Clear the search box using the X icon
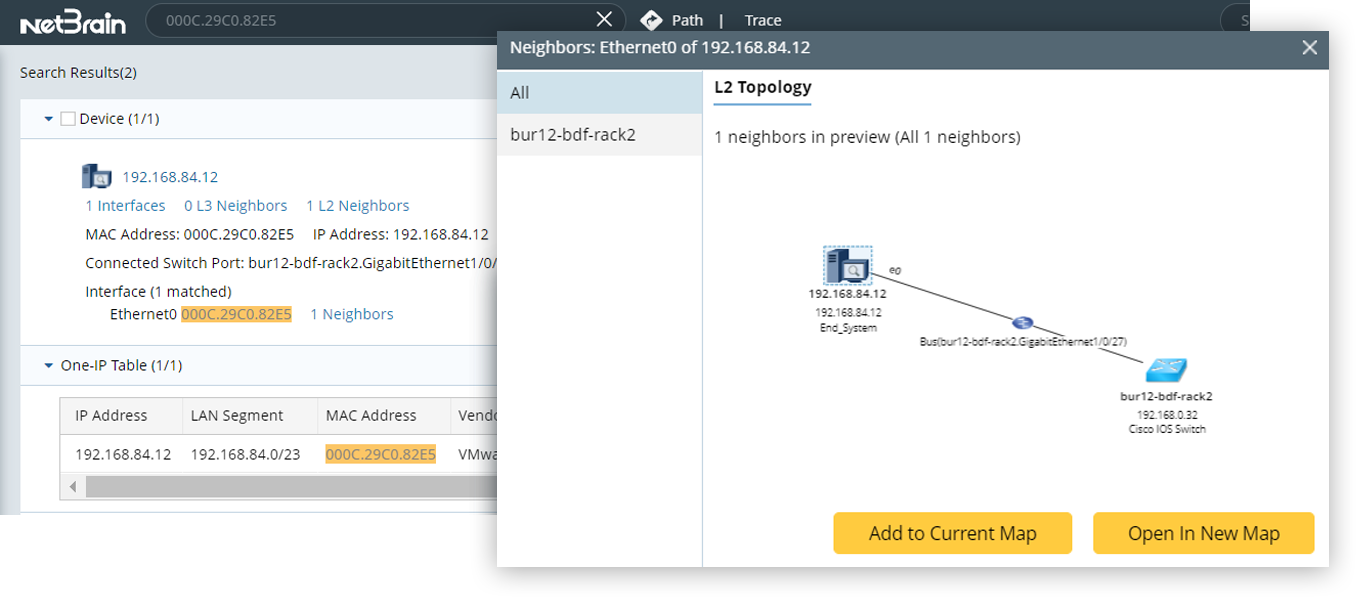Screen dimensions: 1366x604 (604, 18)
